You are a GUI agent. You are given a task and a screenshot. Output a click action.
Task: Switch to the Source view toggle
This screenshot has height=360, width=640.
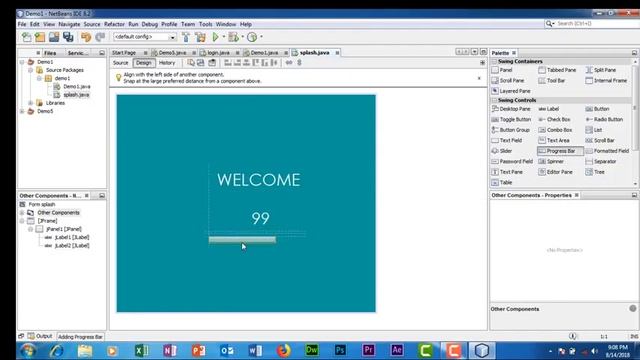coord(120,63)
